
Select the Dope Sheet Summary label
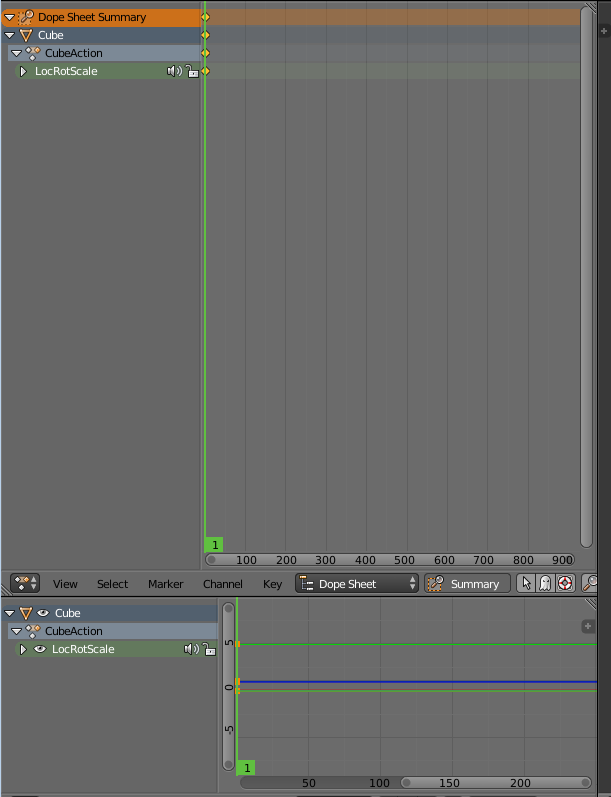click(92, 17)
